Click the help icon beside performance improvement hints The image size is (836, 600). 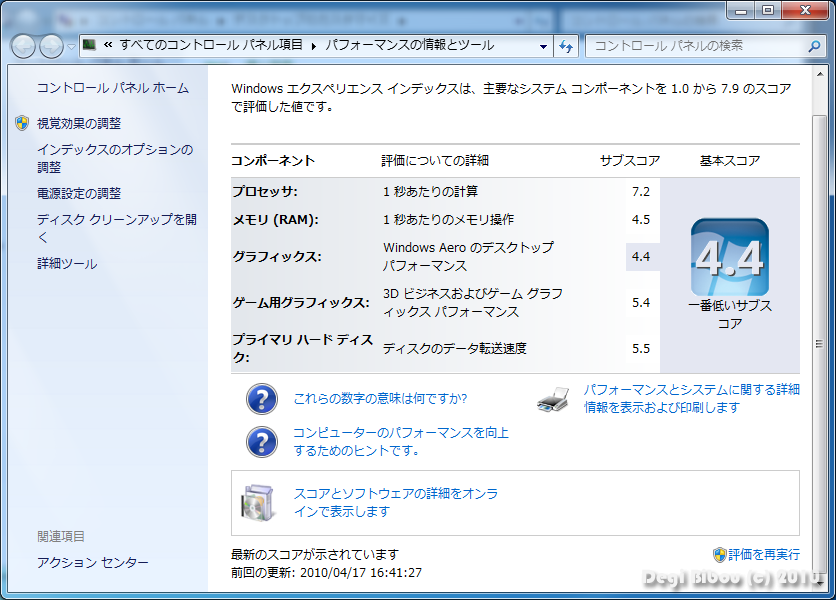click(x=262, y=442)
